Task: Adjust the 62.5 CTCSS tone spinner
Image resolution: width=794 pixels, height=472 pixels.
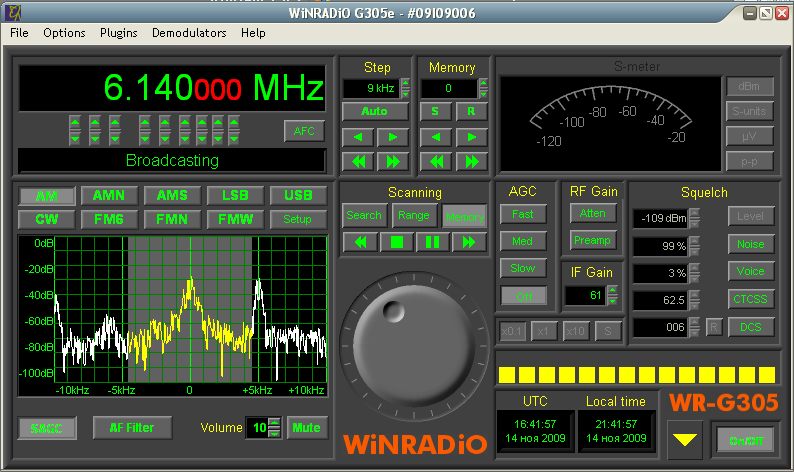Action: (695, 300)
